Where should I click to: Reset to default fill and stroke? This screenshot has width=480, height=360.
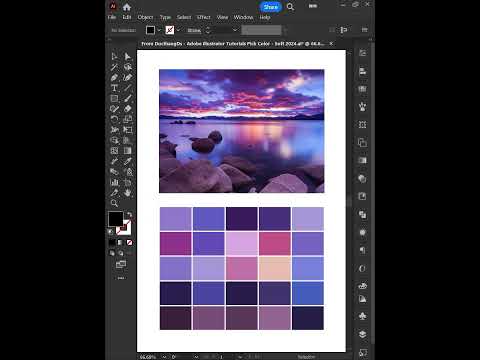click(111, 232)
